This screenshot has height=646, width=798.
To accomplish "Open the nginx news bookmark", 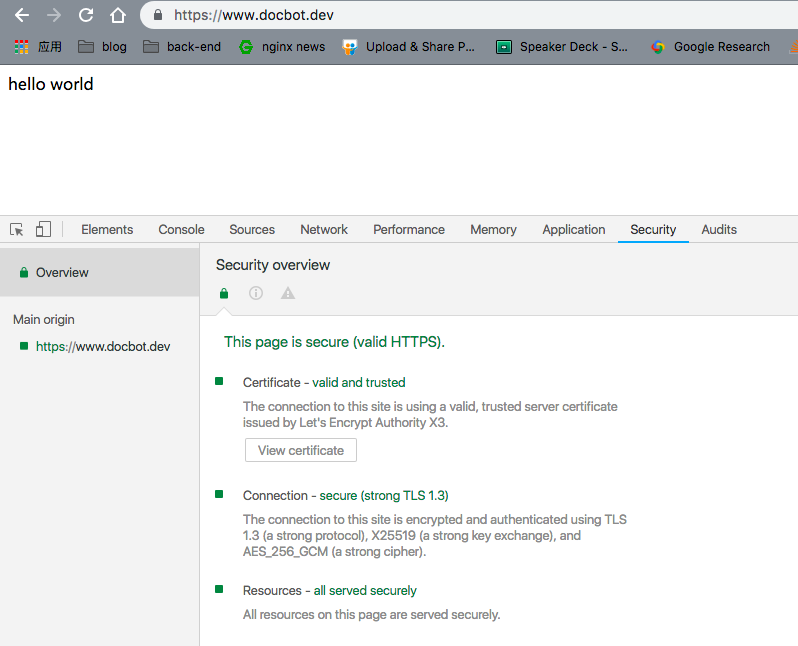I will 282,46.
